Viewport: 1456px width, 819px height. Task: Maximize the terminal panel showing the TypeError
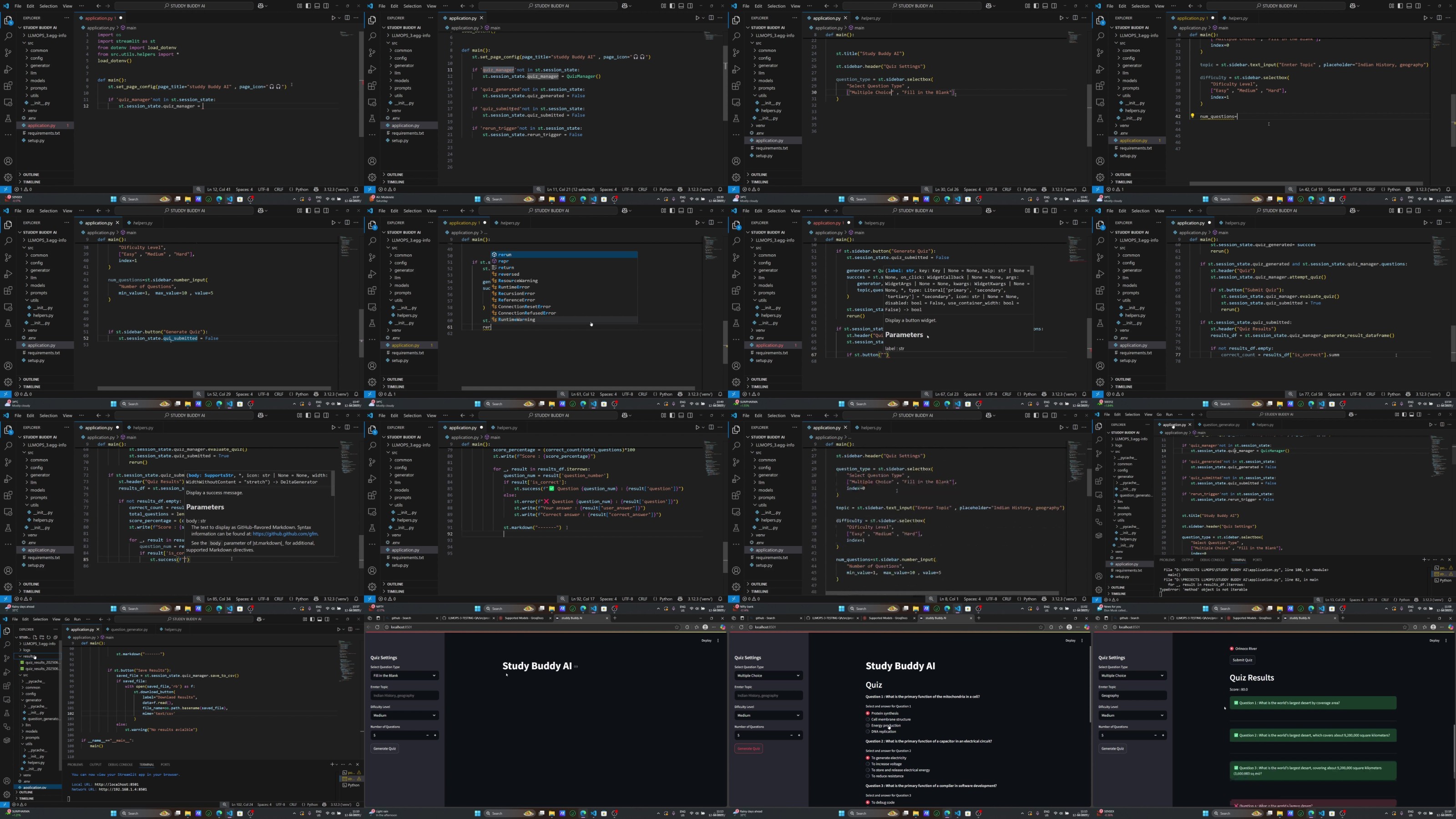[1442, 560]
